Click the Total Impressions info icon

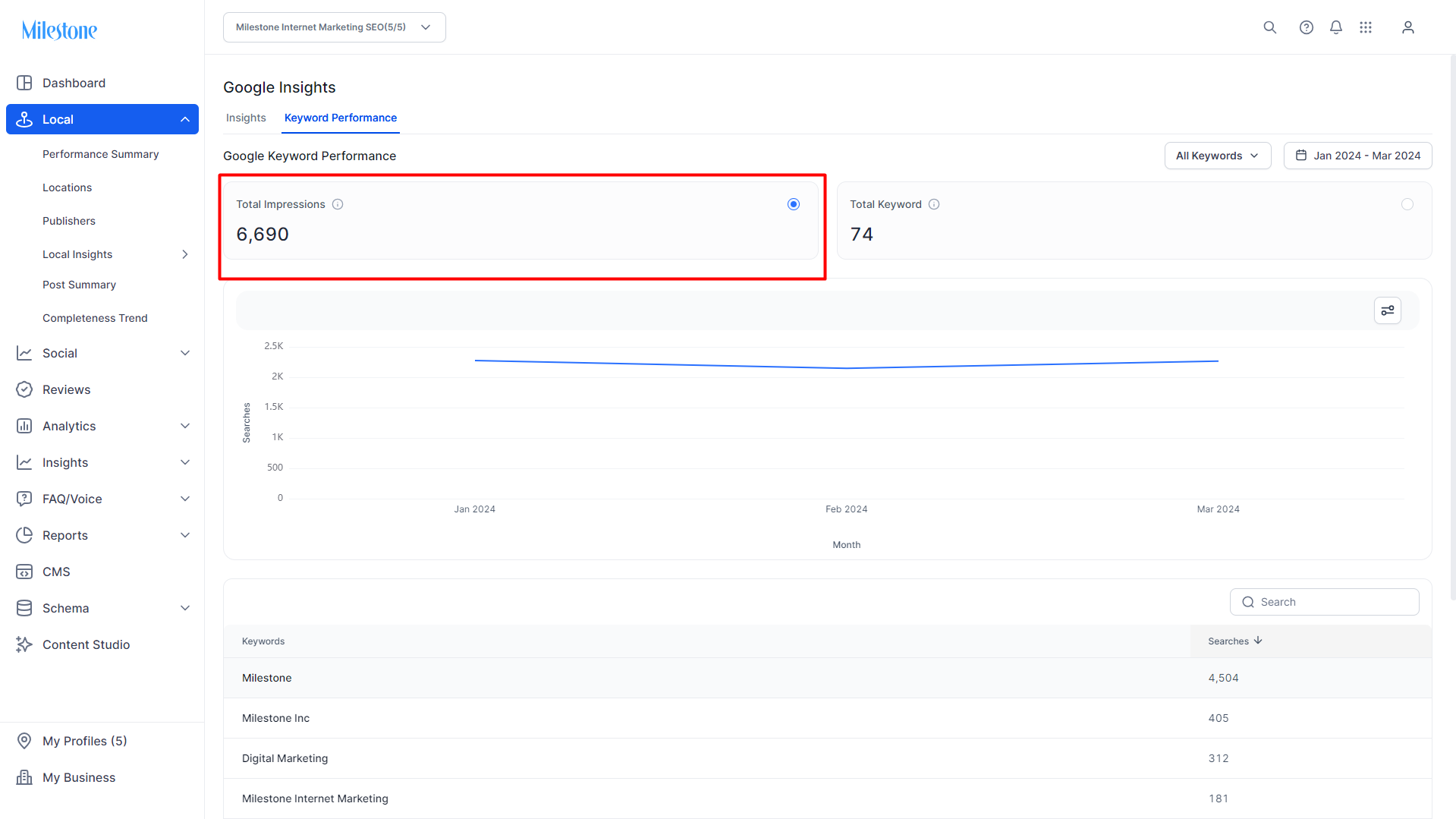(x=338, y=204)
